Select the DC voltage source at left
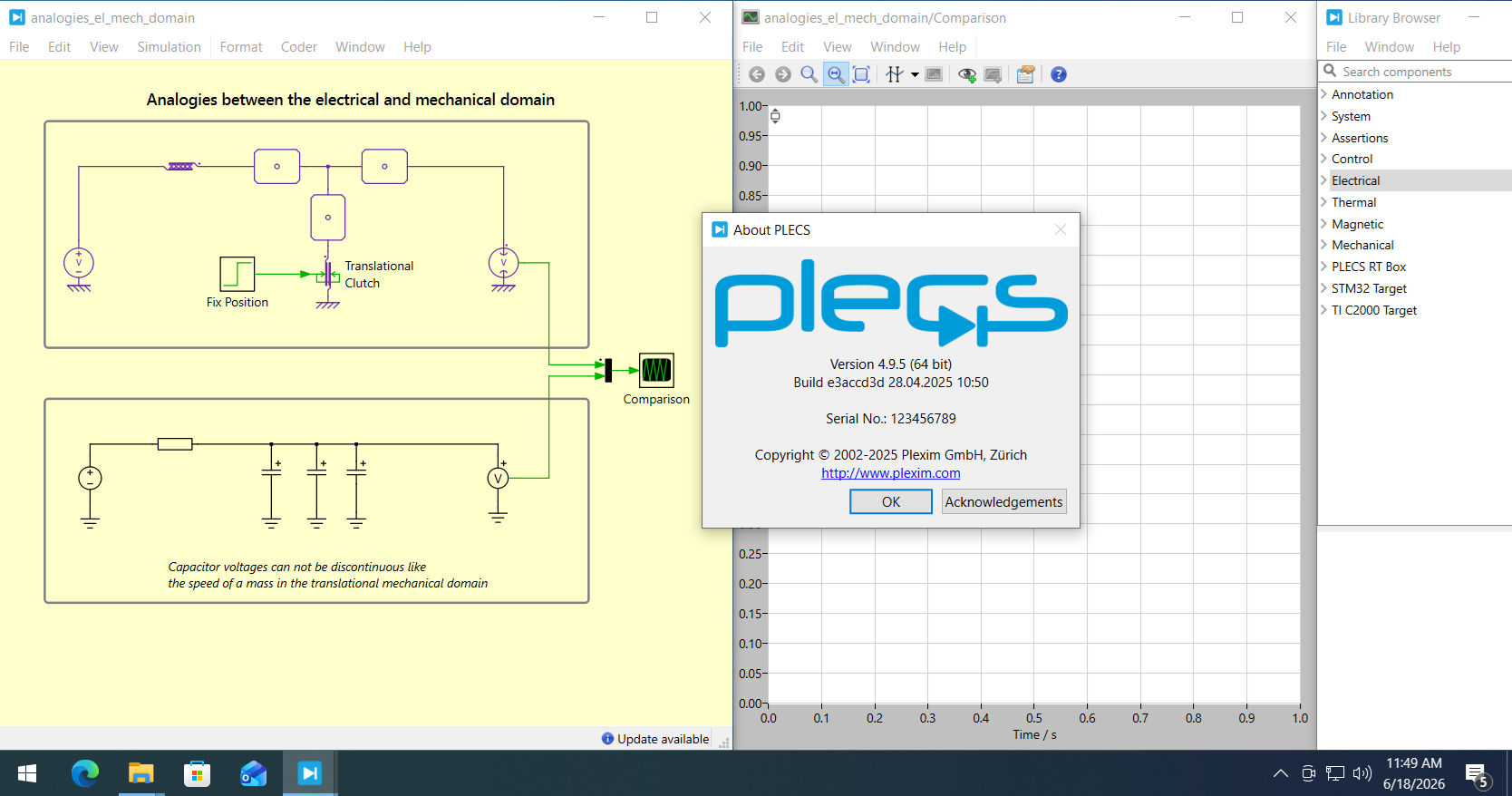 (x=90, y=478)
